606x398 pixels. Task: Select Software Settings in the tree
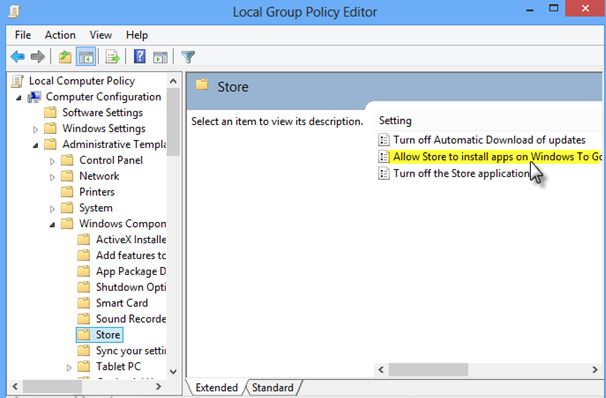click(x=102, y=112)
